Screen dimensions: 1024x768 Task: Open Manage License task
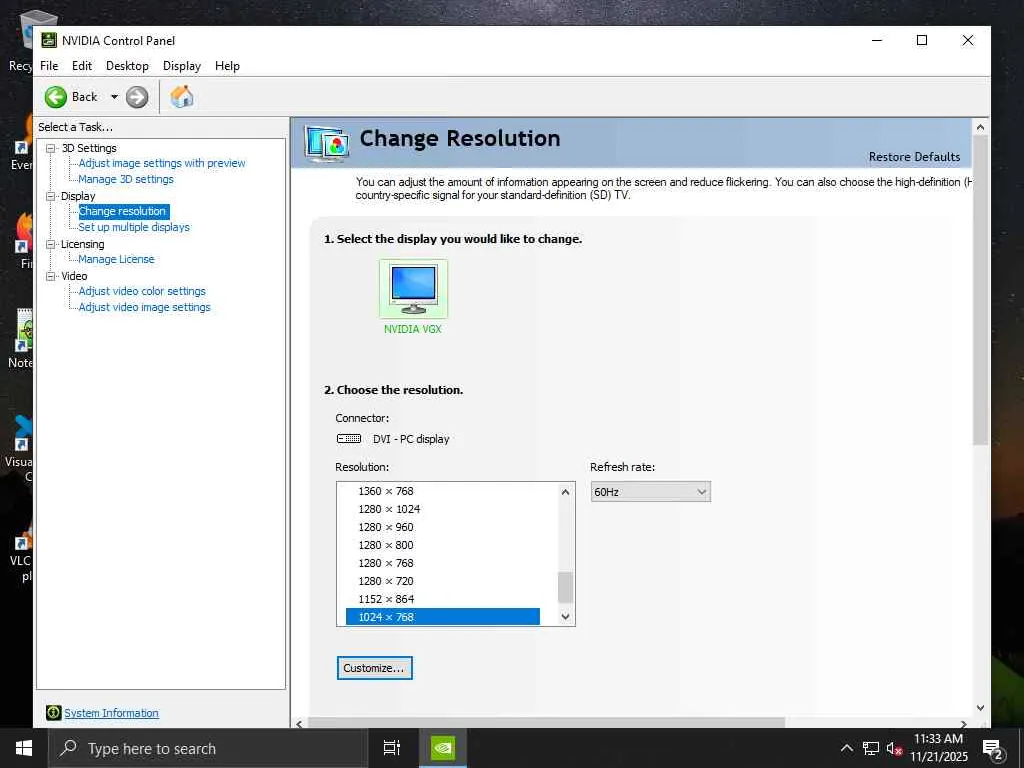click(116, 259)
